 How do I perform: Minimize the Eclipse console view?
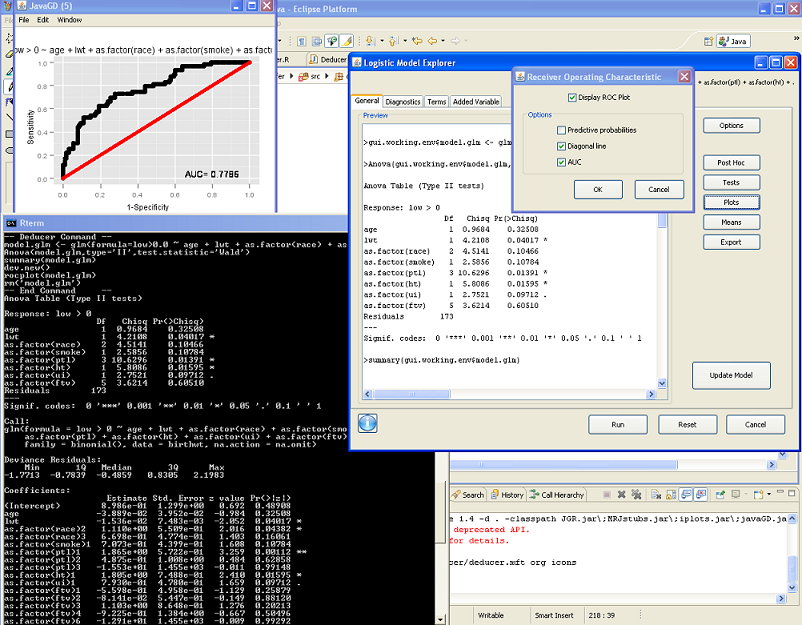(781, 492)
